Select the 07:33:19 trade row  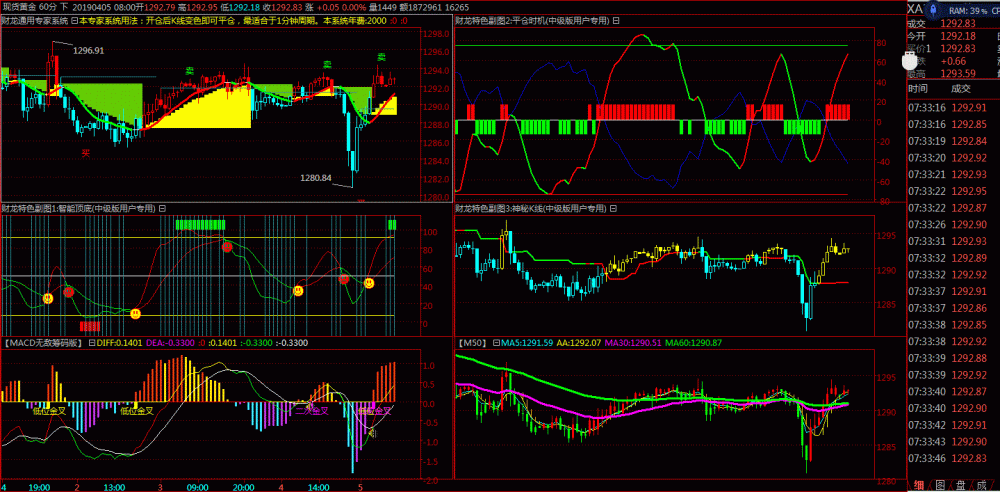point(950,141)
